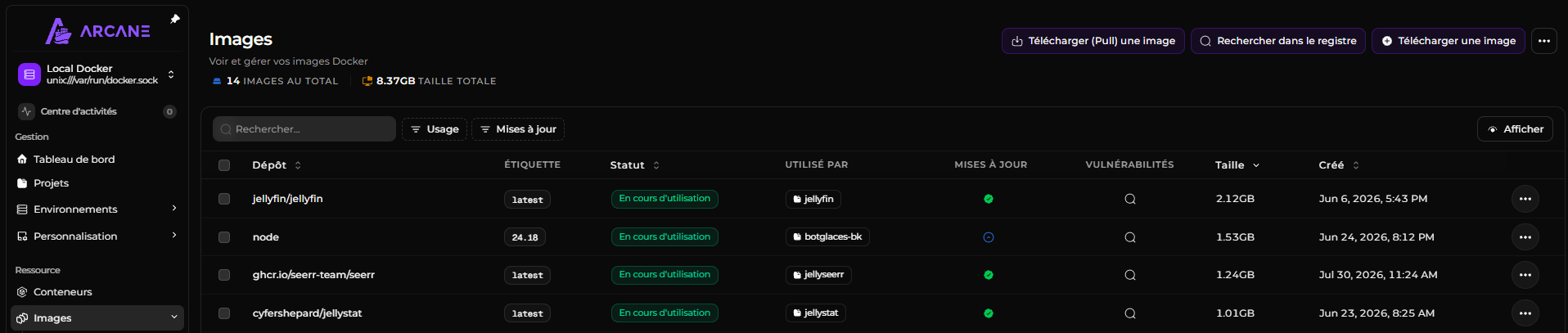Expand the Personnalisation sidebar section
1568x333 pixels.
(97, 236)
